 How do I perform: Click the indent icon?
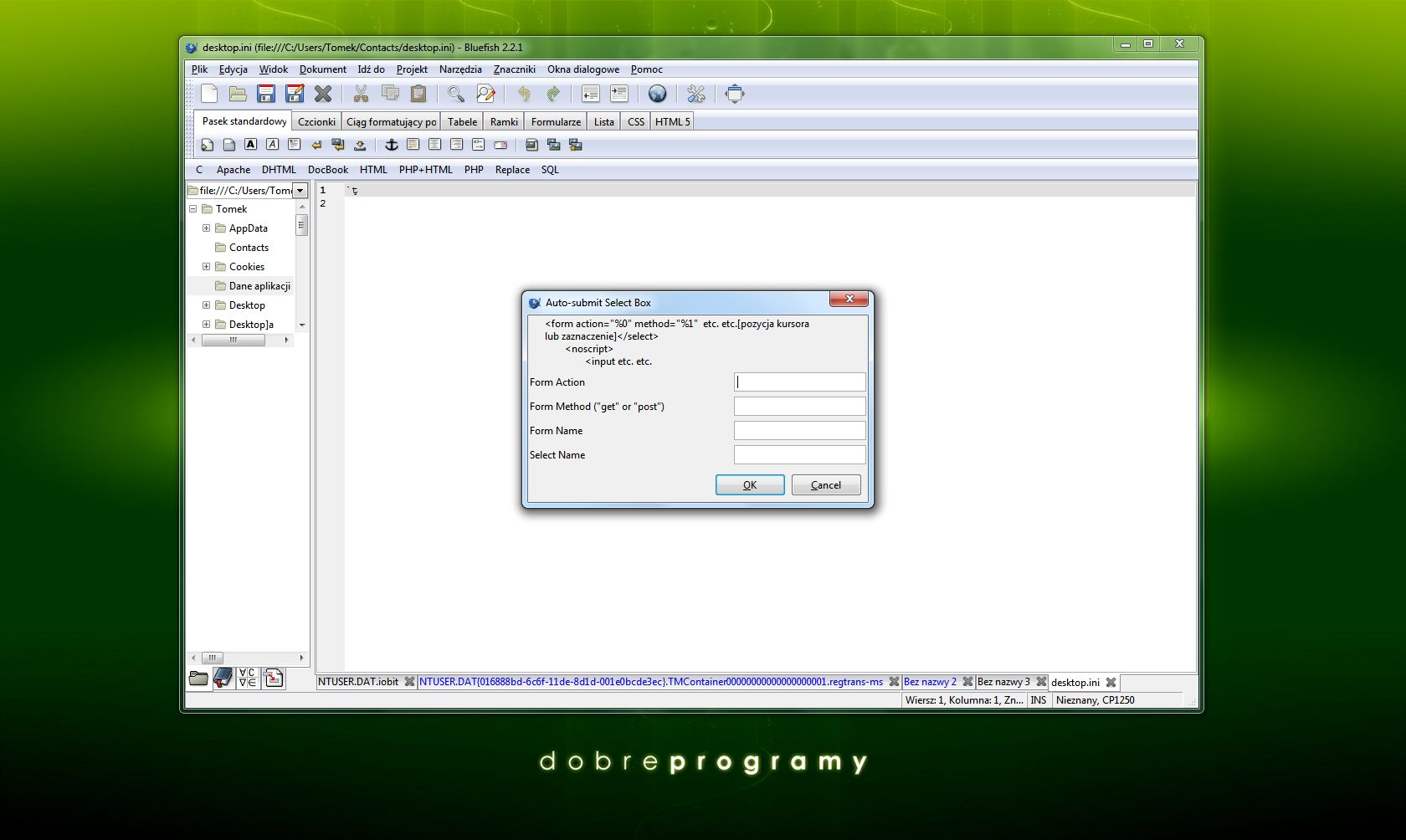(619, 94)
